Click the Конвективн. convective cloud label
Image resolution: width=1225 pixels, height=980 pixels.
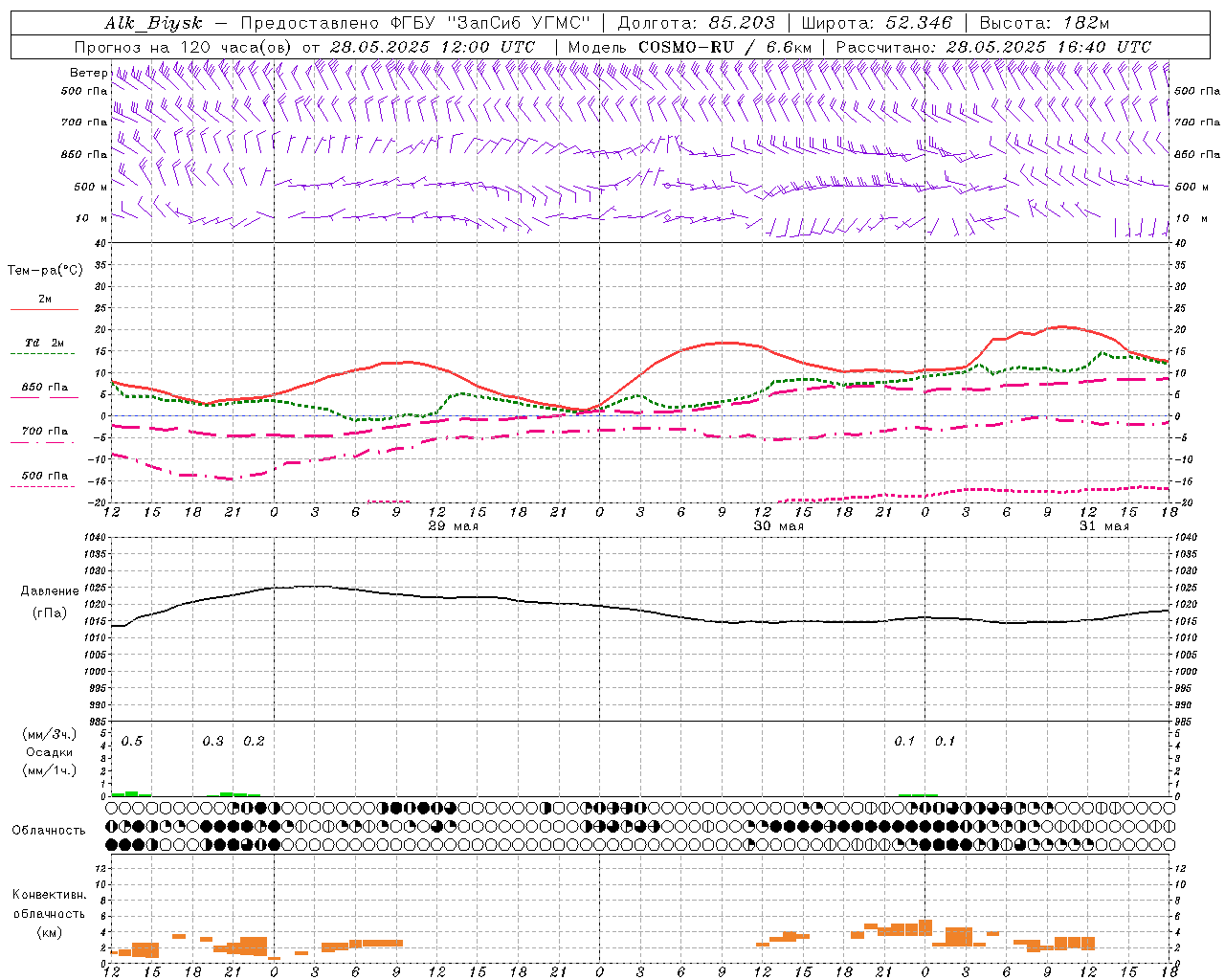pos(49,895)
